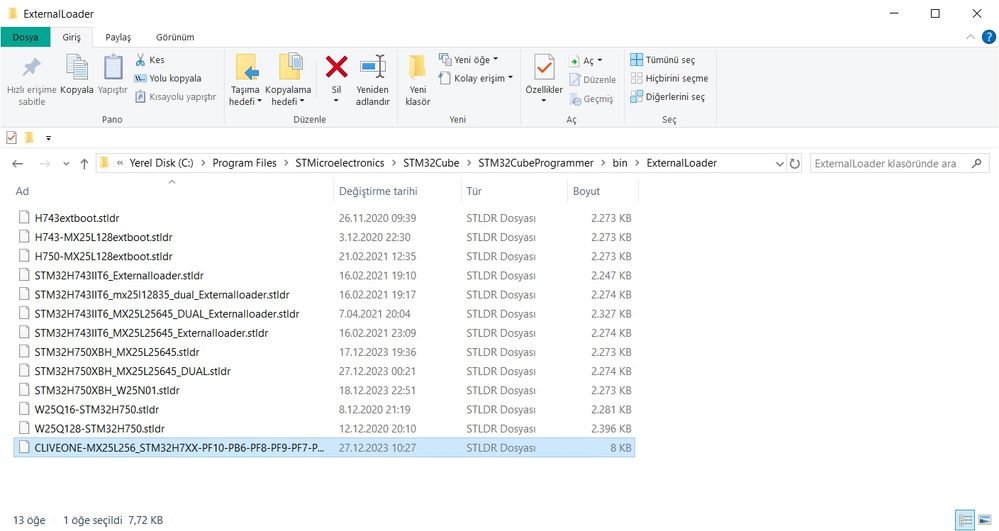Click the ExternalLoader search field
Viewport: 999px width, 531px height.
click(900, 164)
